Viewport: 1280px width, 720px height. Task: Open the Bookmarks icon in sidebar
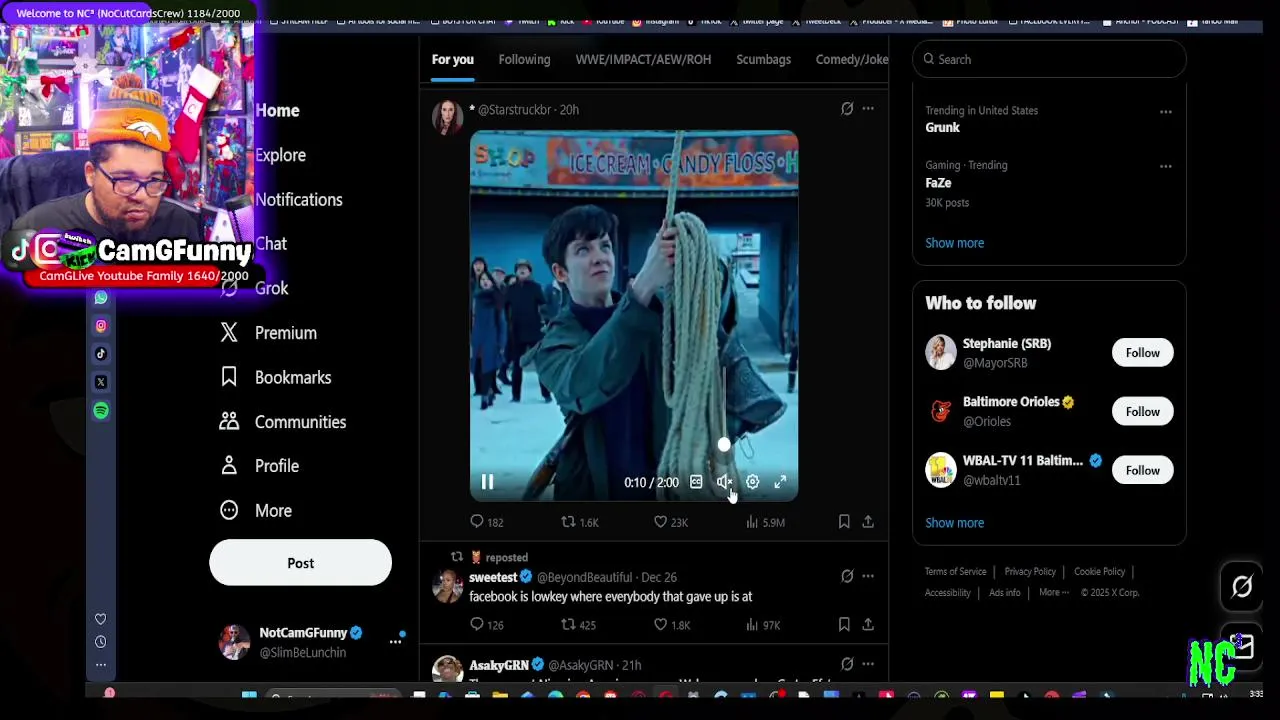[229, 377]
